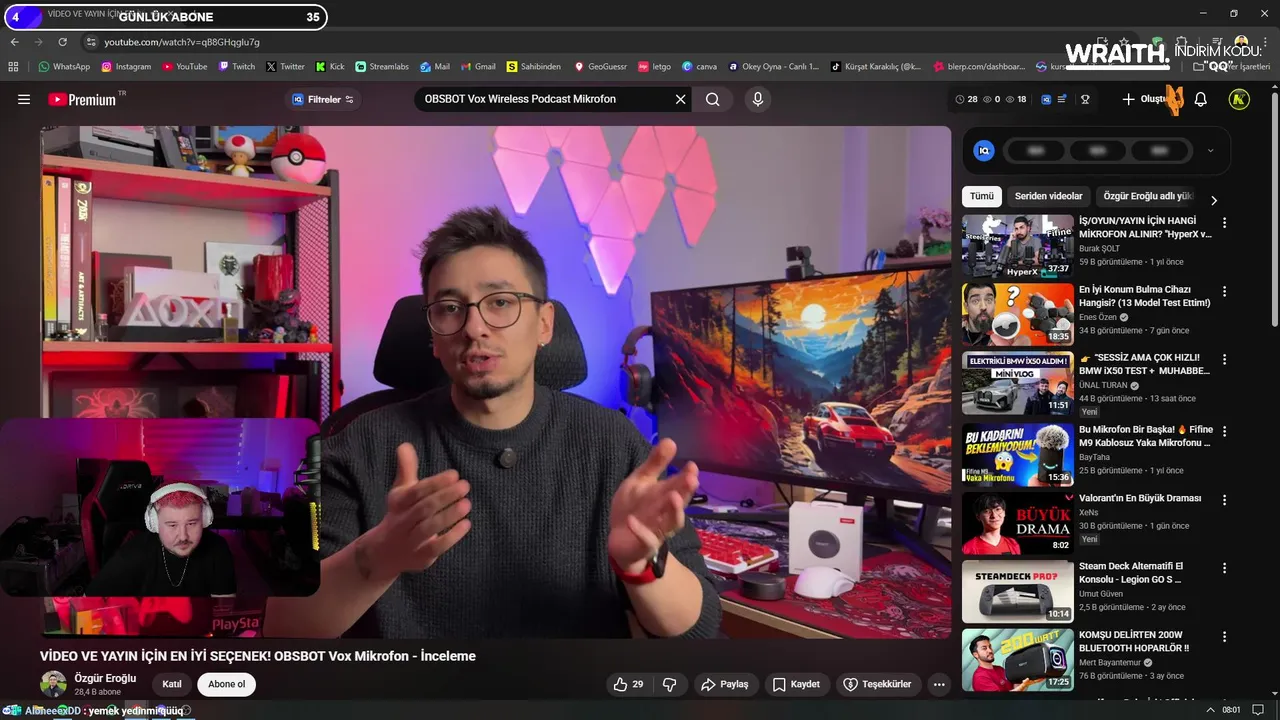Screen dimensions: 1280x720
Task: Share the video via Paylaş
Action: coord(725,684)
